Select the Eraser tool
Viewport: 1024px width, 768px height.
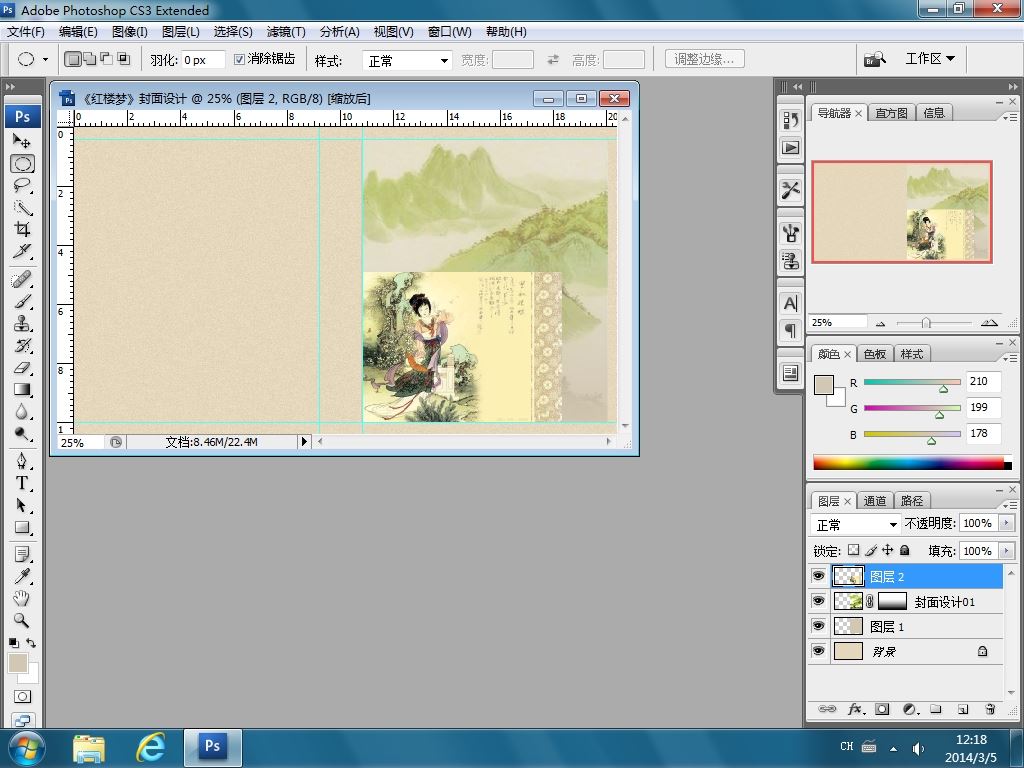click(x=22, y=368)
